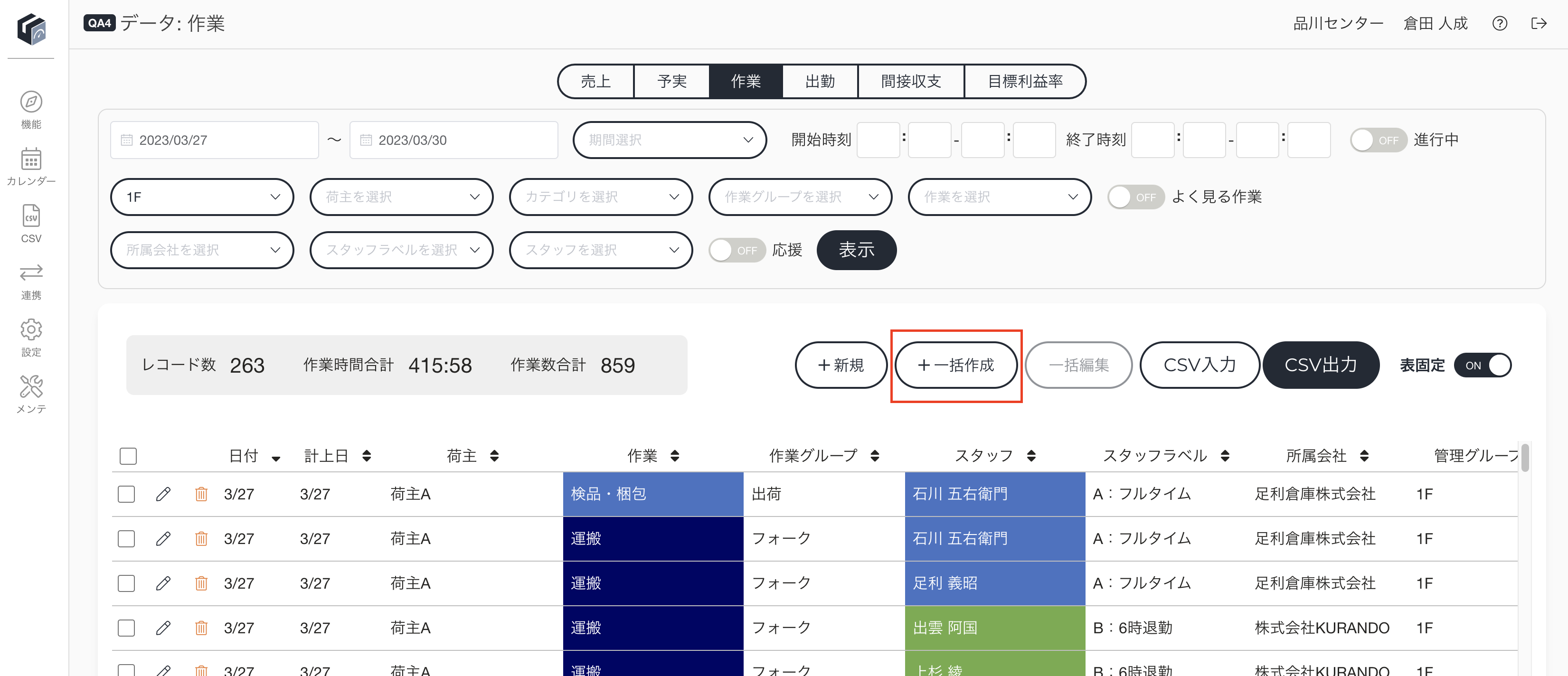Image resolution: width=1568 pixels, height=676 pixels.
Task: Open the 荷主を選択 dropdown
Action: coord(402,197)
